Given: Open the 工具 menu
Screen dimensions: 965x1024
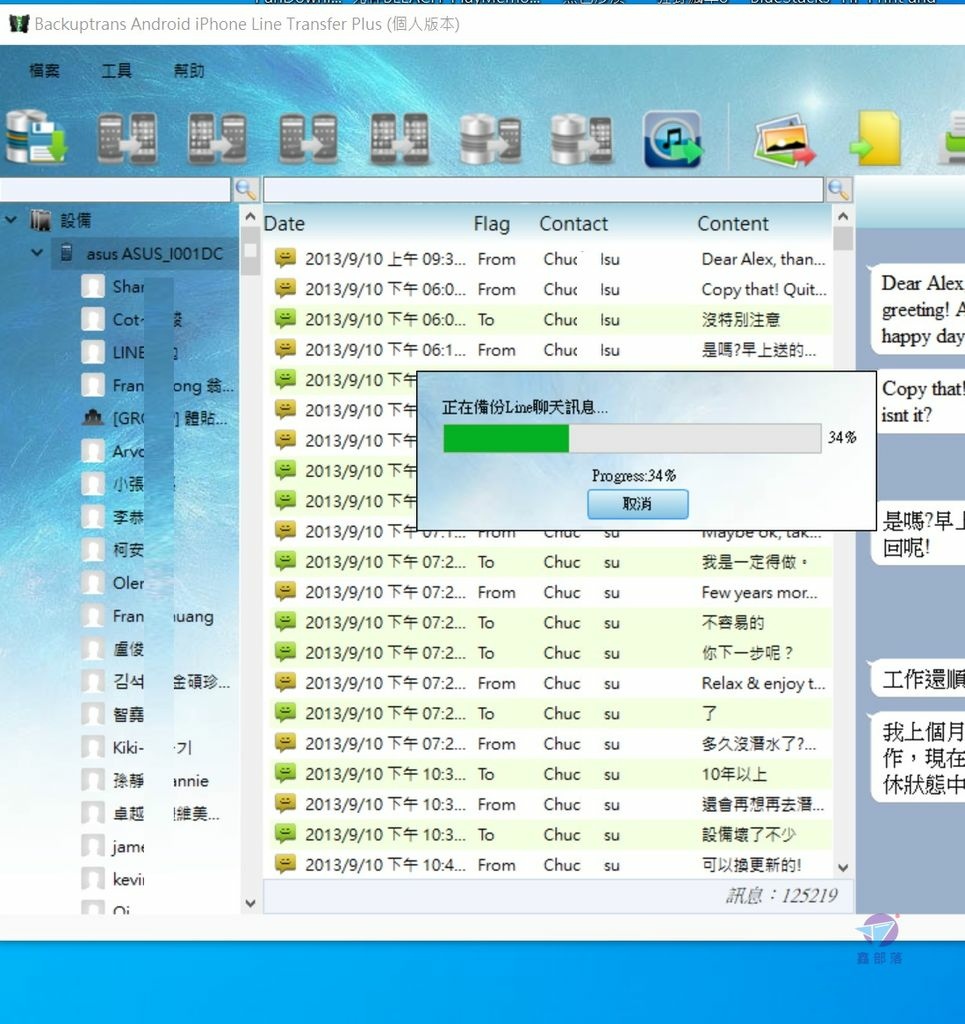Looking at the screenshot, I should click(116, 71).
